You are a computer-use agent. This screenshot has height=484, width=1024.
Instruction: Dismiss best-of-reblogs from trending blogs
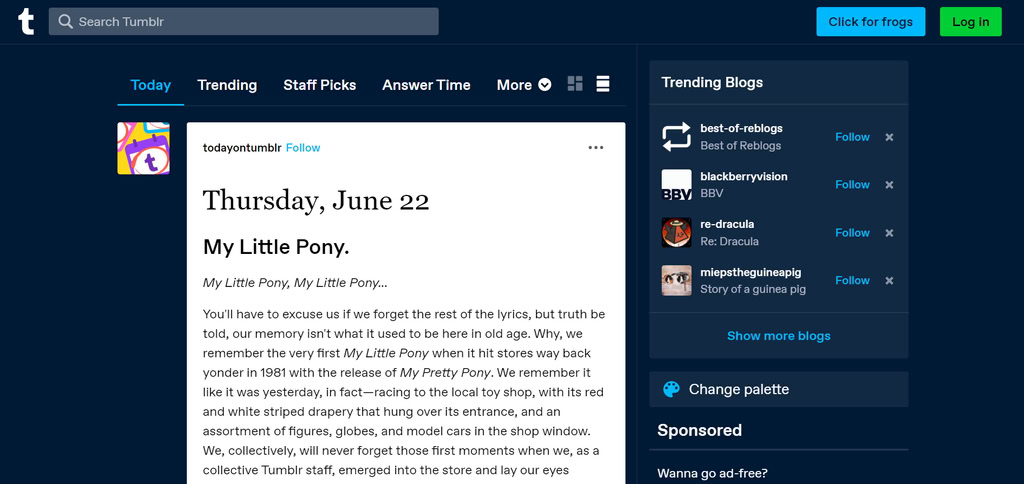(889, 137)
